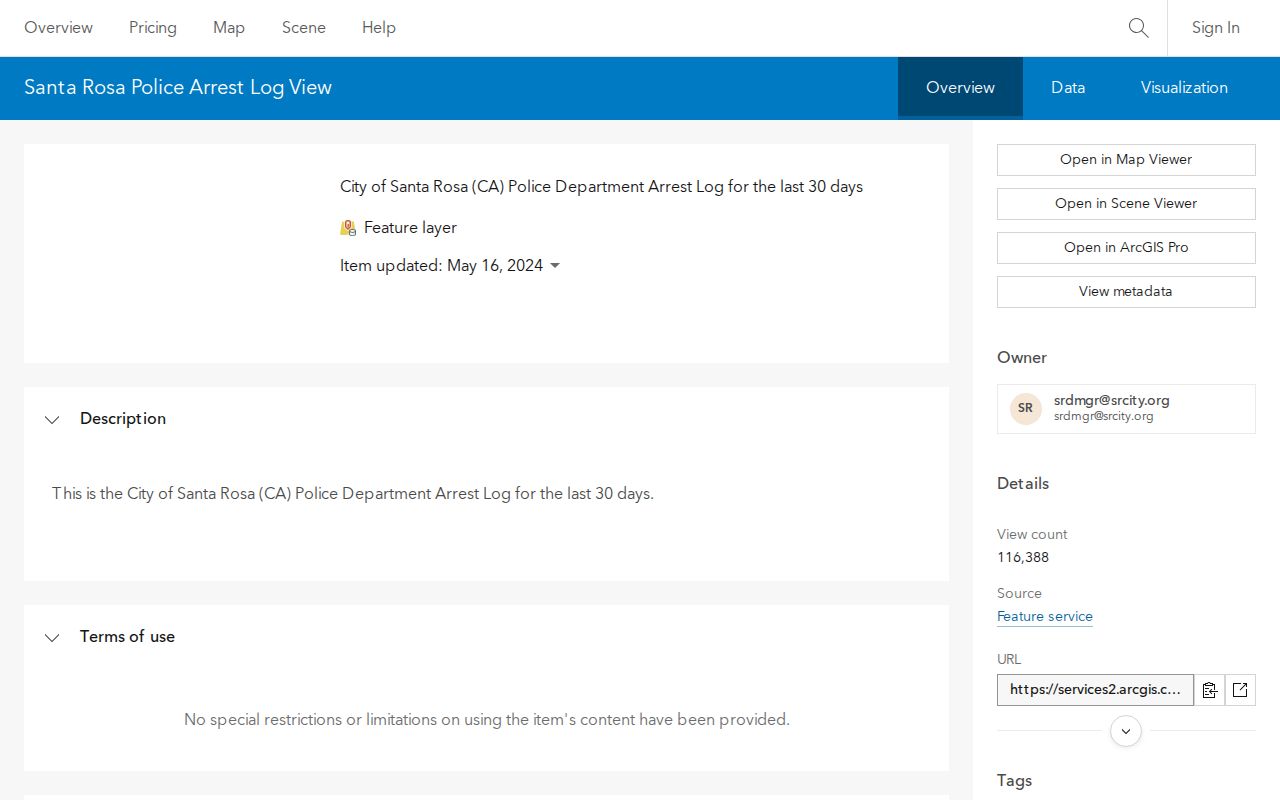Select the highlighted Overview tab in blue bar

(x=960, y=88)
